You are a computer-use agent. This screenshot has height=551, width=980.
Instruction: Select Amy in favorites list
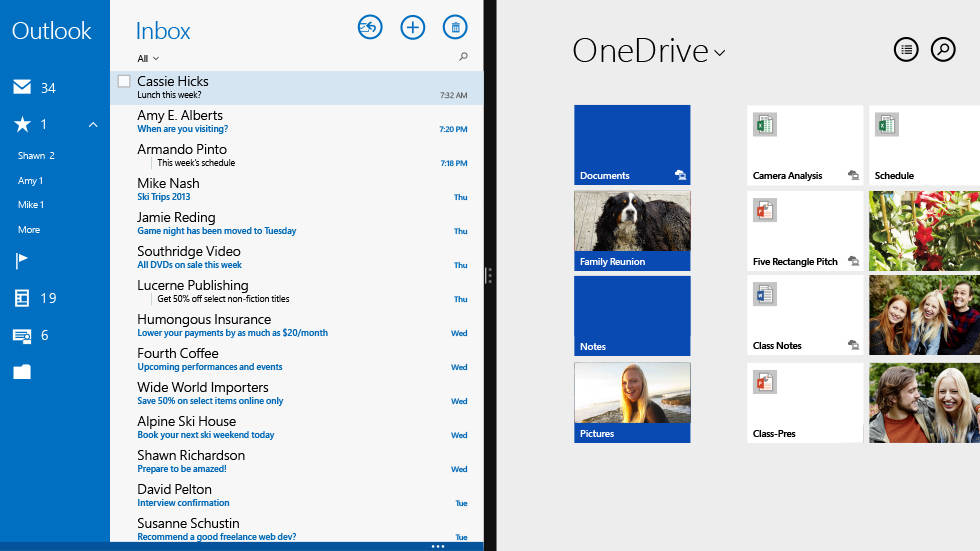pyautogui.click(x=31, y=181)
